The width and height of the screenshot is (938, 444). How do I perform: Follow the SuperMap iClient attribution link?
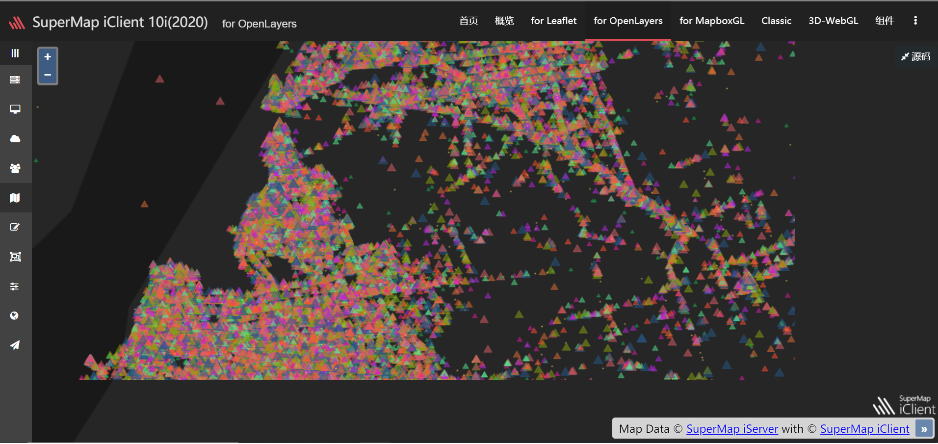pos(864,428)
